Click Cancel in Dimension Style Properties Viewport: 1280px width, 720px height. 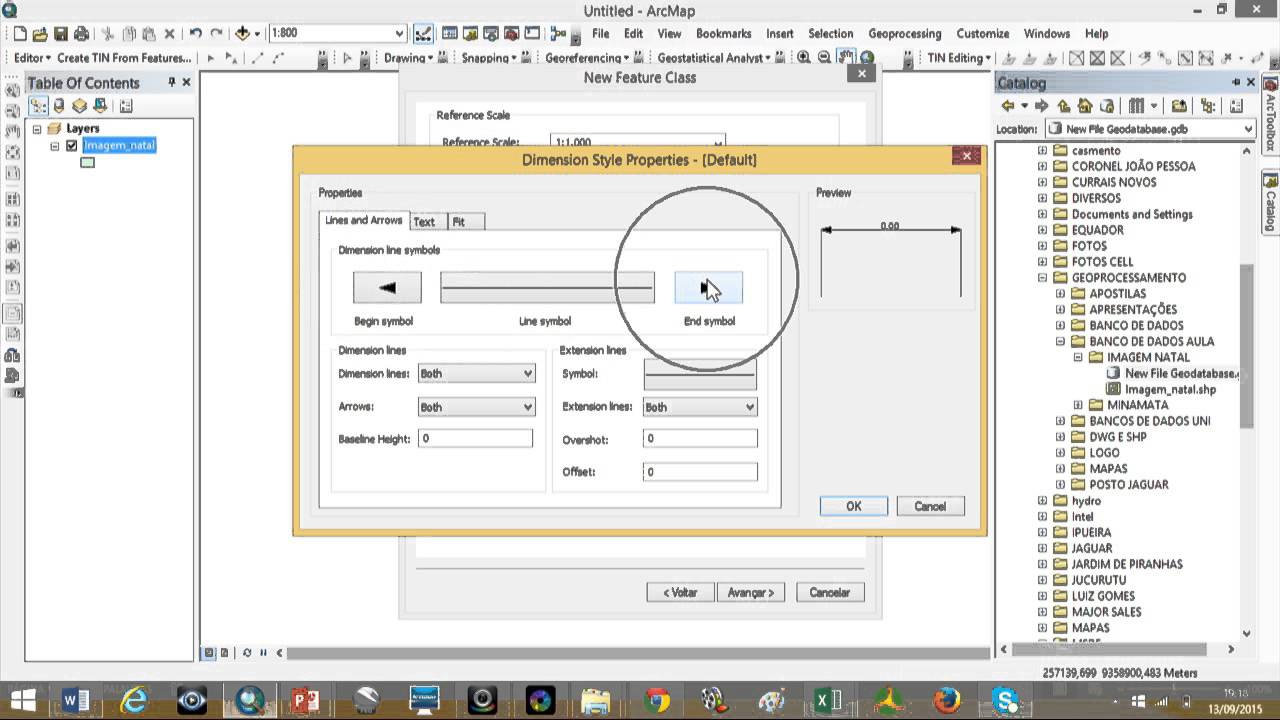[930, 506]
